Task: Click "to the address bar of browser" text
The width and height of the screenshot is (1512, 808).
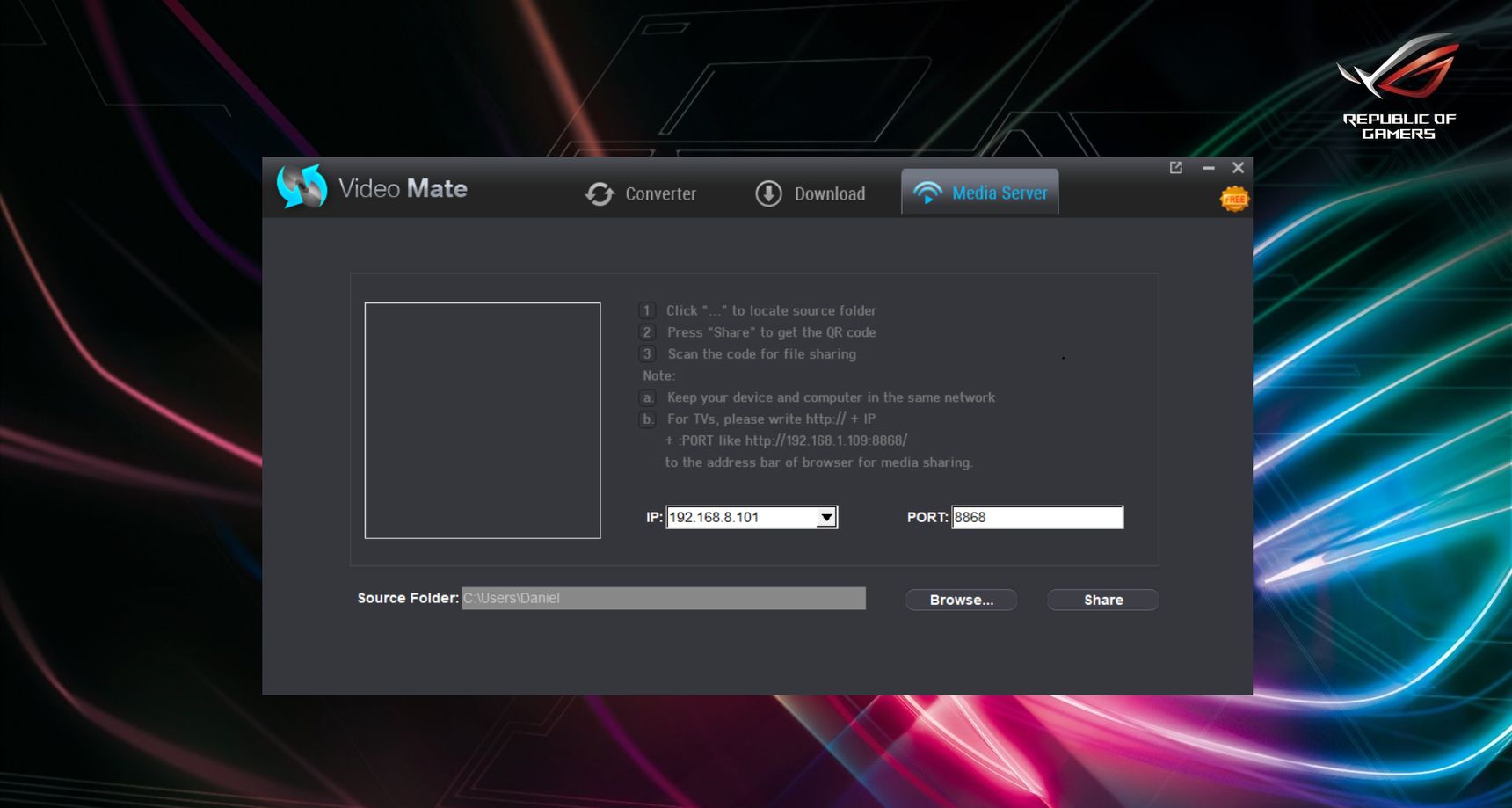Action: click(818, 462)
